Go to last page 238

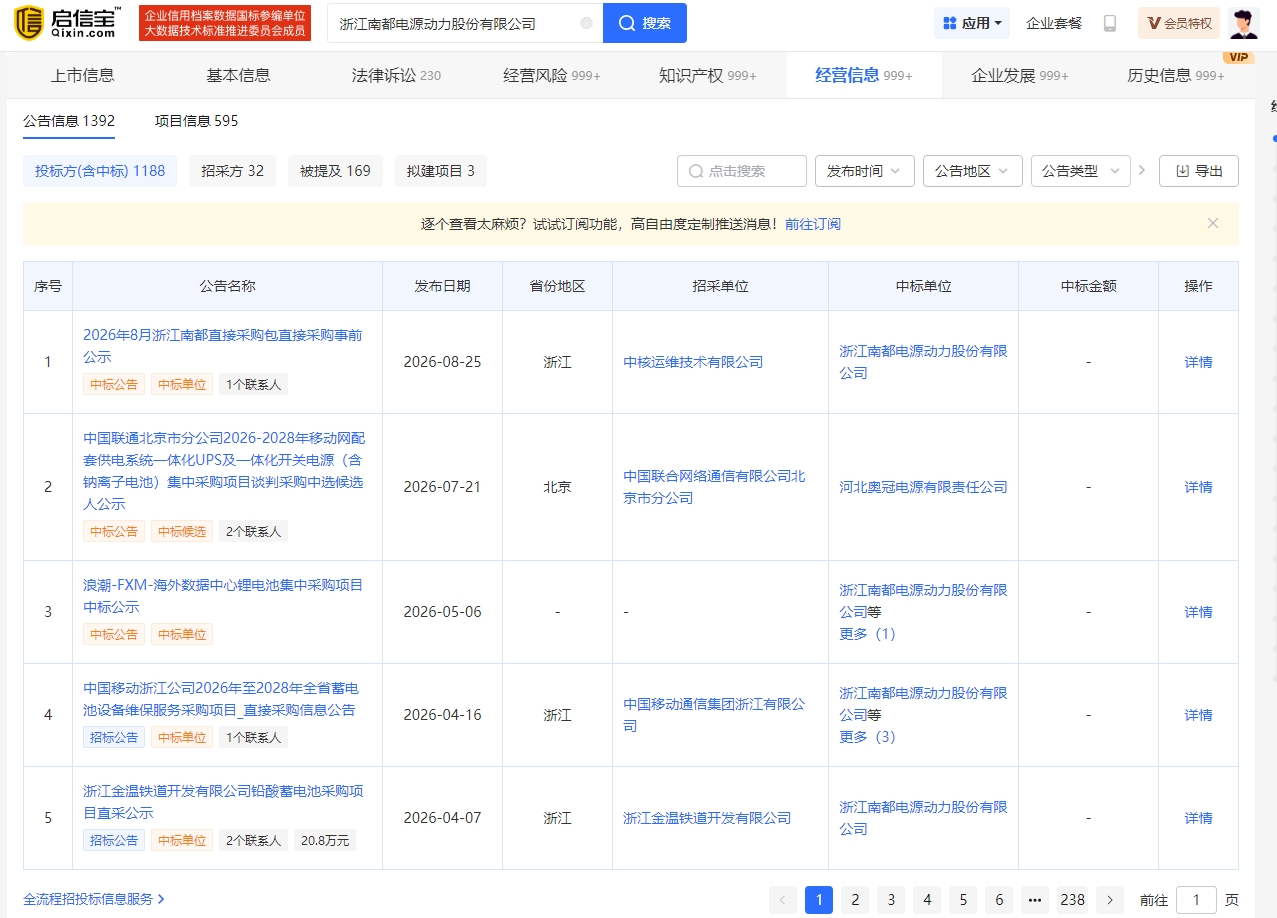(x=1073, y=899)
